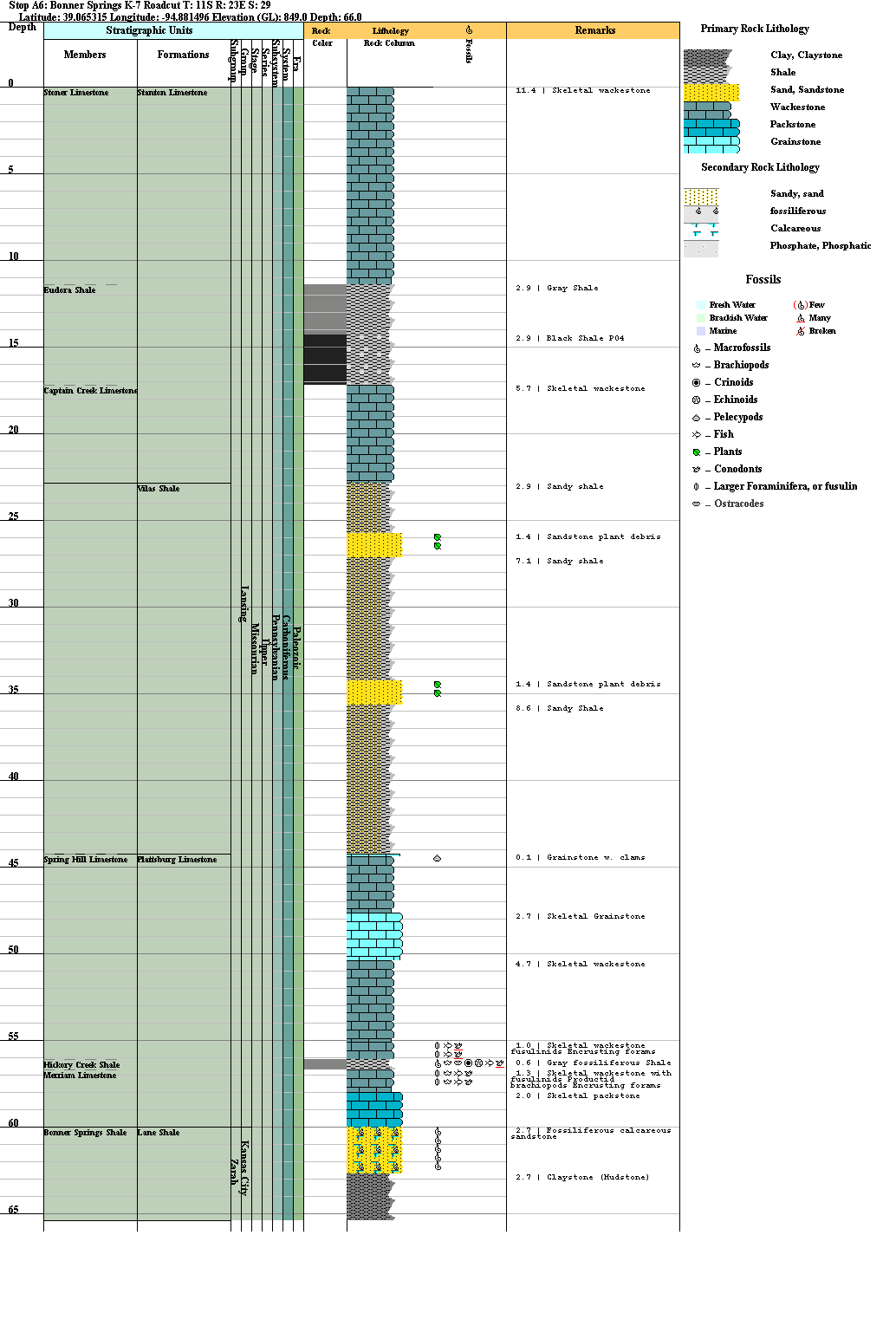The height and width of the screenshot is (1339, 896).
Task: Select the "0.1 | Grainstone w. clams" remark
Action: (x=581, y=857)
